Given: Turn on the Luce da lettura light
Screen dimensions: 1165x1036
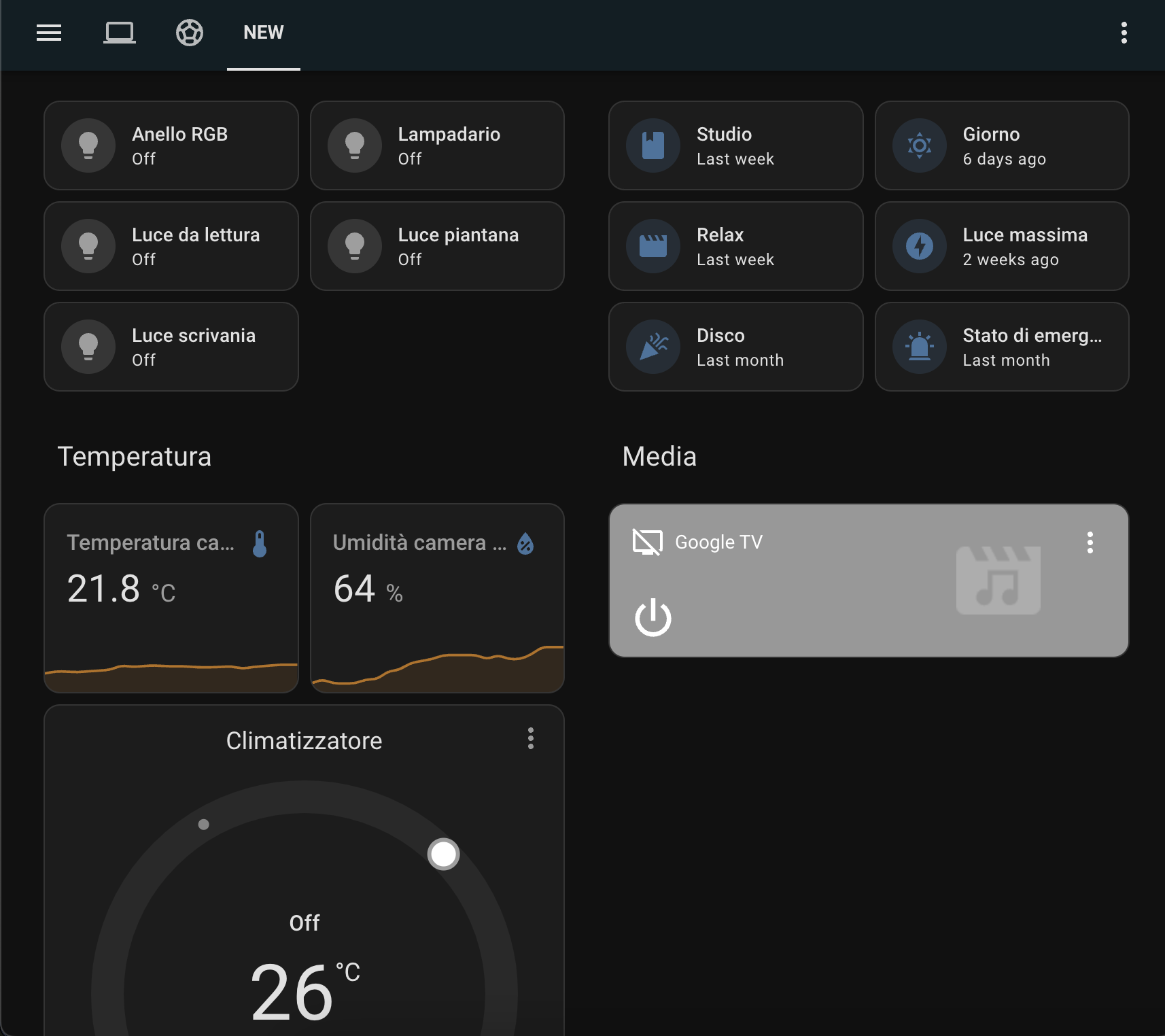Looking at the screenshot, I should click(x=171, y=245).
